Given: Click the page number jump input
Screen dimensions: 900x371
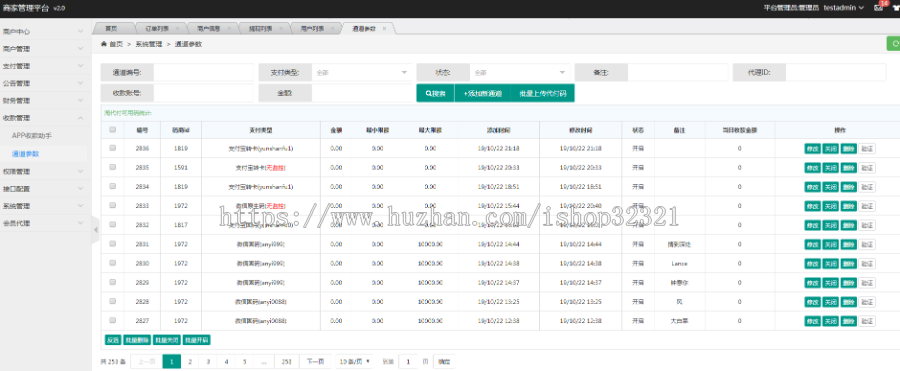Looking at the screenshot, I should tap(408, 362).
